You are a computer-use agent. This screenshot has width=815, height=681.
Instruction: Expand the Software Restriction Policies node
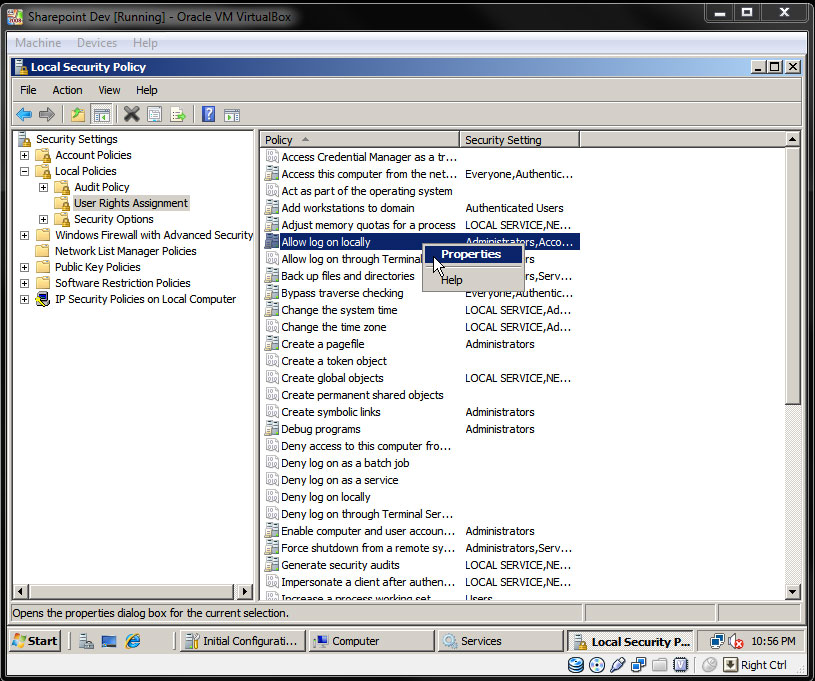tap(24, 283)
